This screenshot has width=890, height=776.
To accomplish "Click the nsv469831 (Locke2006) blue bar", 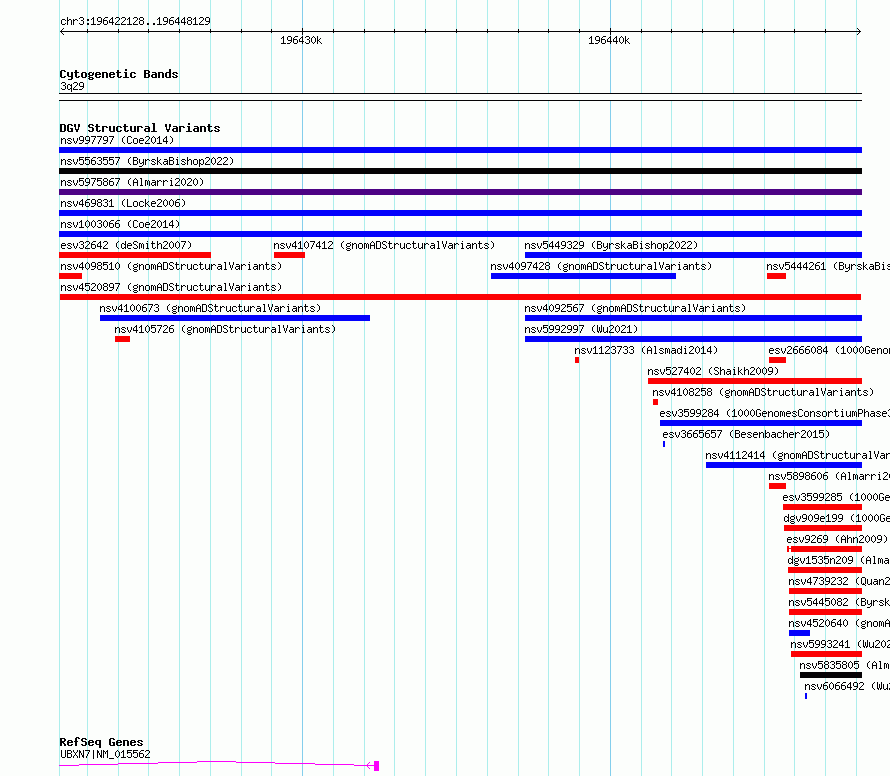I will [460, 213].
